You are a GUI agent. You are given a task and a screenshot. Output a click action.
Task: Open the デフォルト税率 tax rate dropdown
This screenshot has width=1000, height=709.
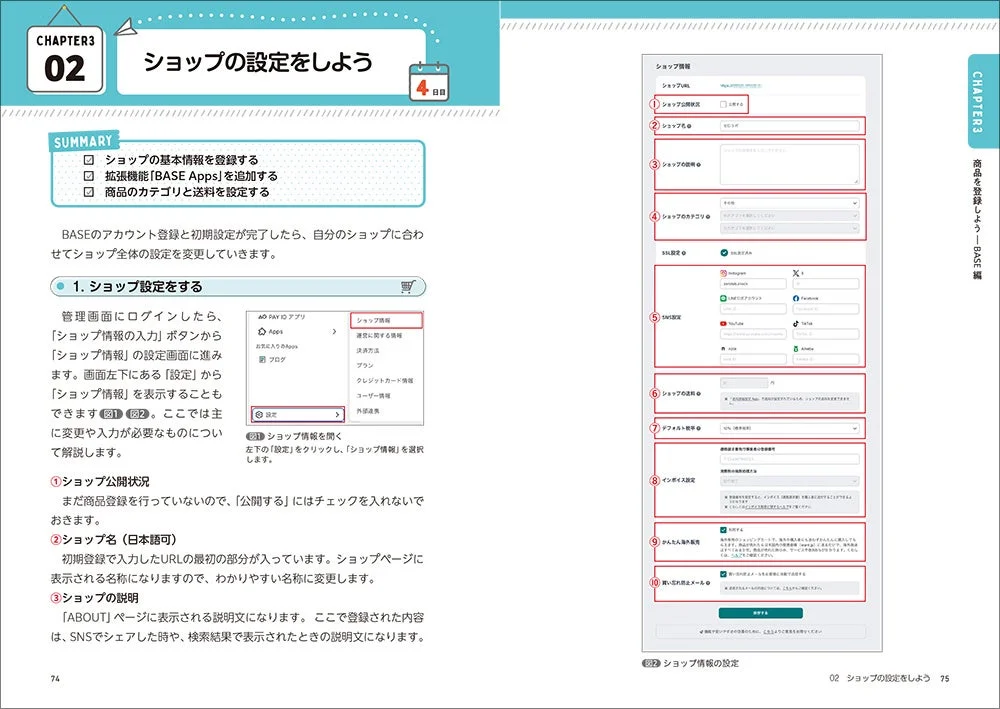[790, 428]
